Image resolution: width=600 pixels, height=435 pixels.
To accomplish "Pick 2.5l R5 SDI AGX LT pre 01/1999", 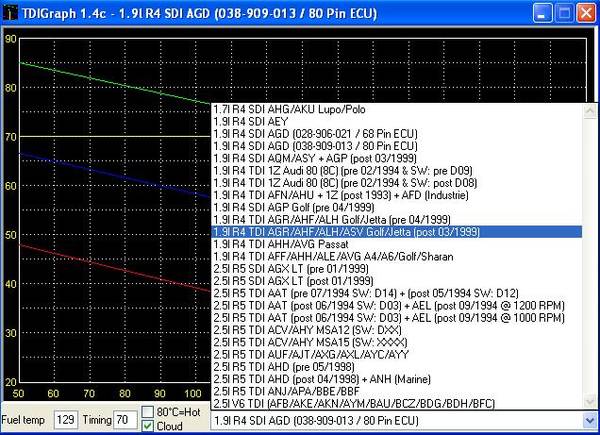I will 396,269.
